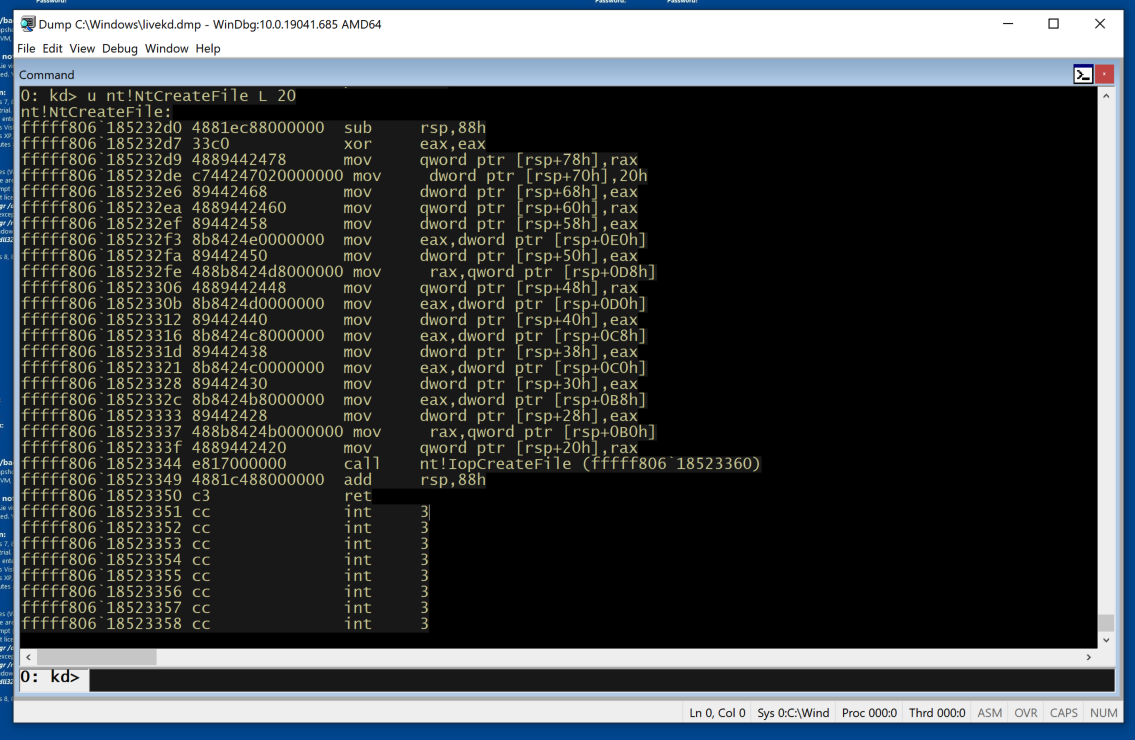Open the View menu
This screenshot has width=1135, height=740.
(x=82, y=49)
